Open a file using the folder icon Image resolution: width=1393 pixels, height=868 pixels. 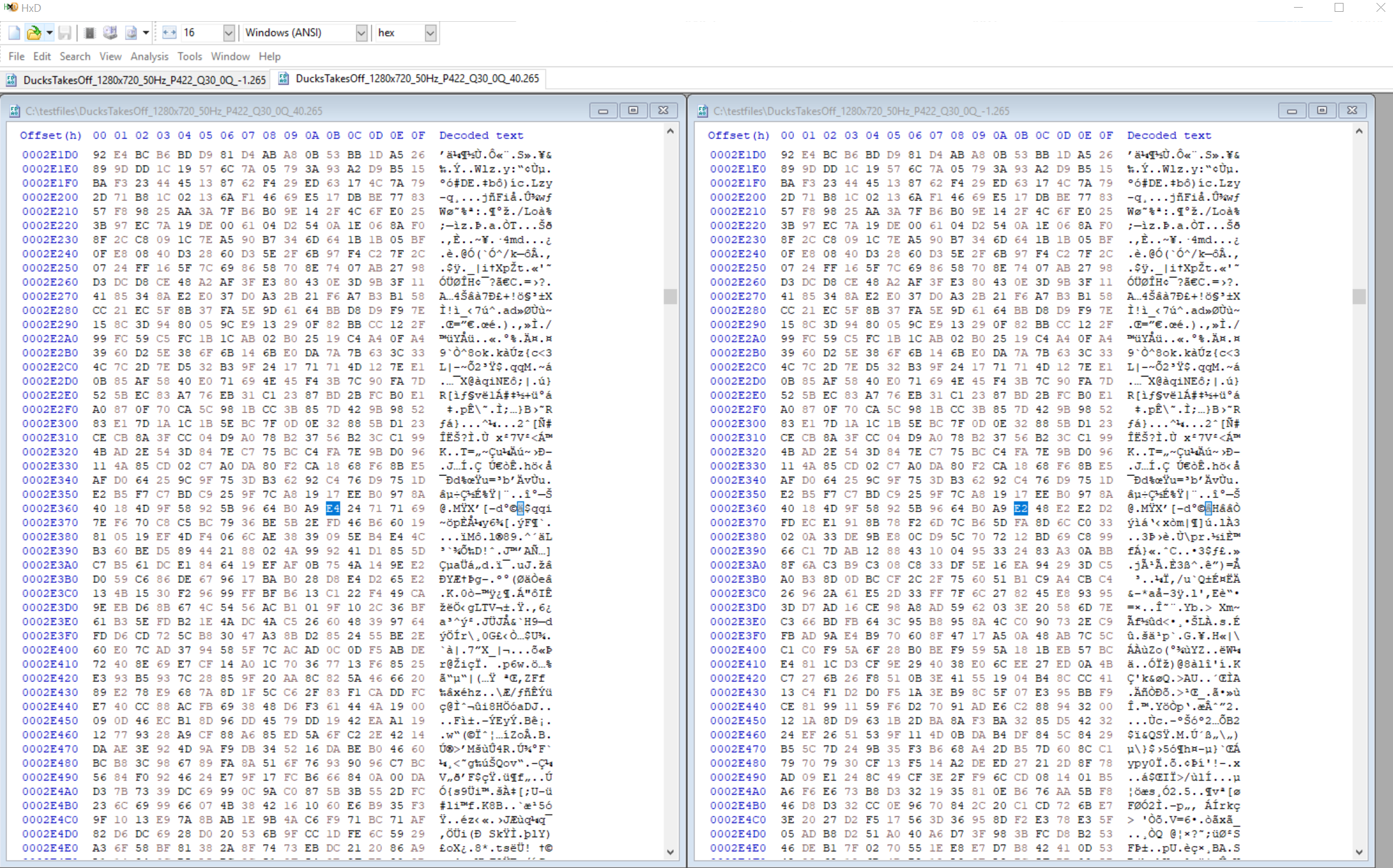34,33
